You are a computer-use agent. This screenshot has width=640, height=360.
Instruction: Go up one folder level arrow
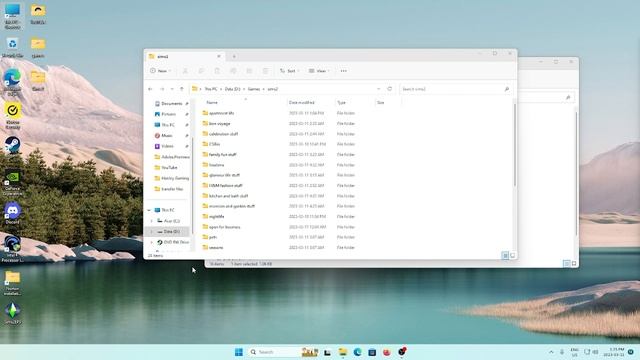tap(182, 89)
